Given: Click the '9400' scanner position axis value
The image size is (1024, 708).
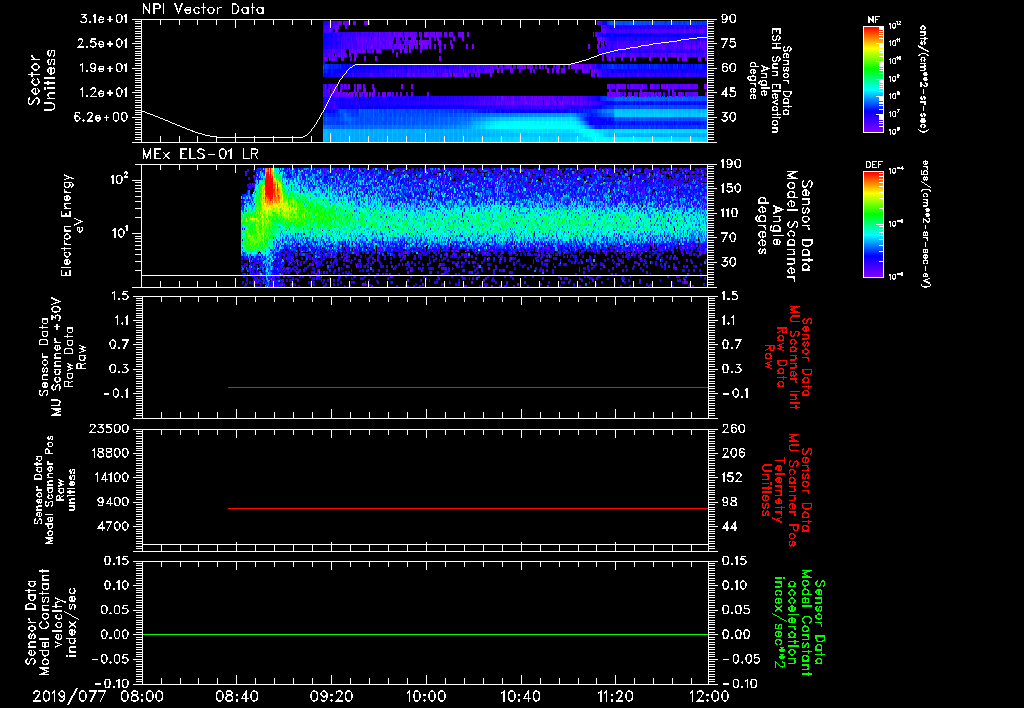Looking at the screenshot, I should pos(115,502).
